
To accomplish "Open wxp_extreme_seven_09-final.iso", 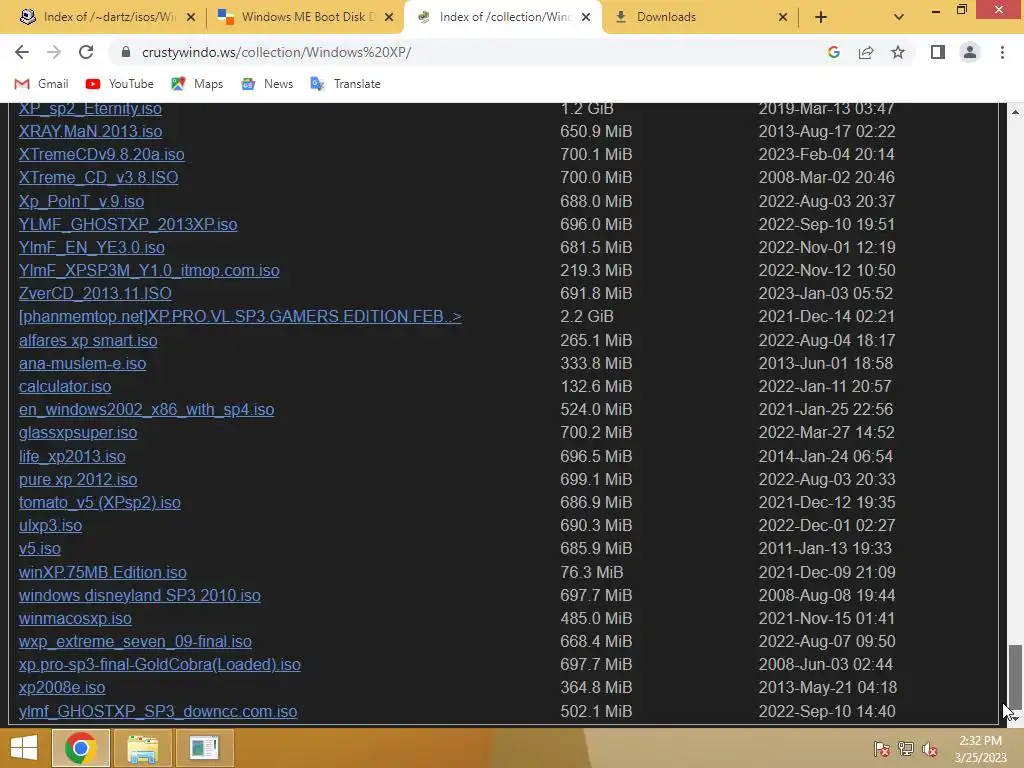I will click(135, 641).
